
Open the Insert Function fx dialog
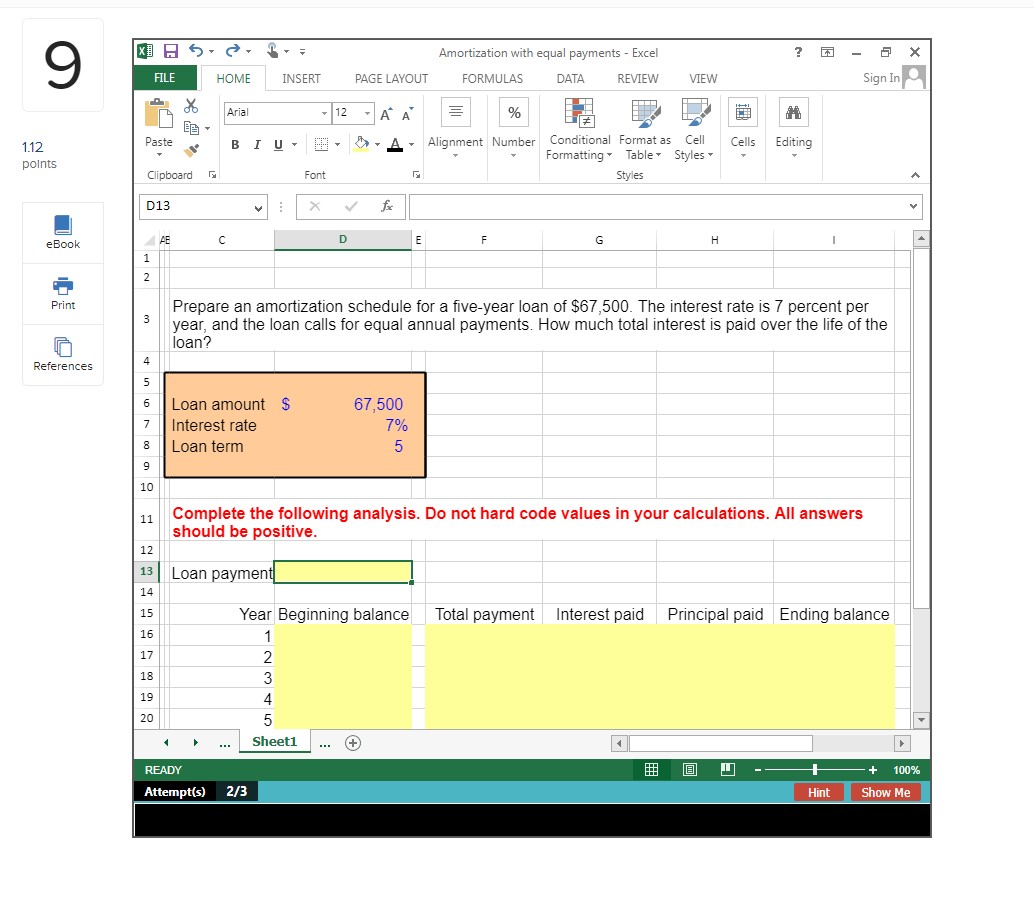[386, 207]
